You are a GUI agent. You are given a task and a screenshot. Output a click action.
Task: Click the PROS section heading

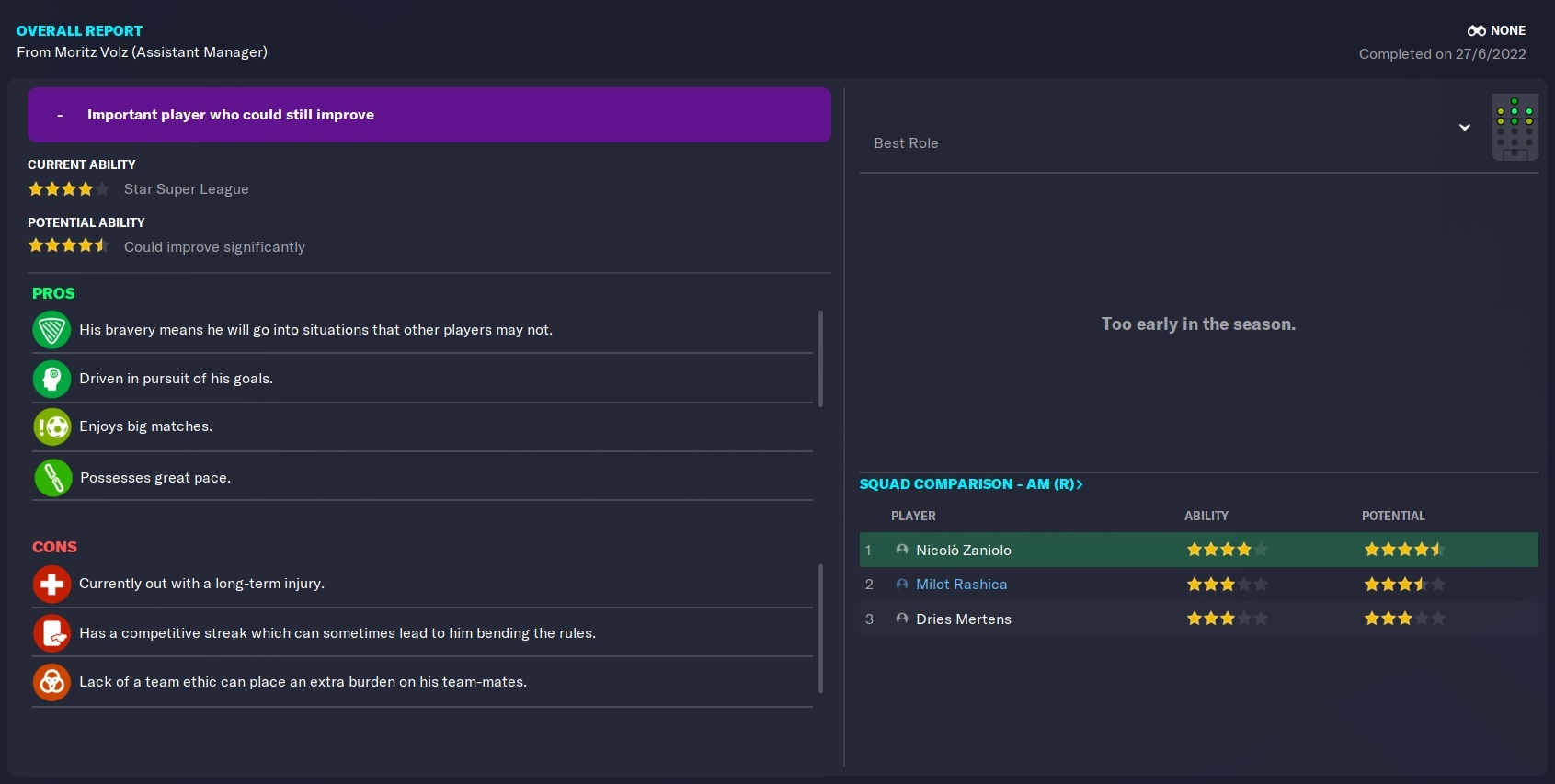53,293
